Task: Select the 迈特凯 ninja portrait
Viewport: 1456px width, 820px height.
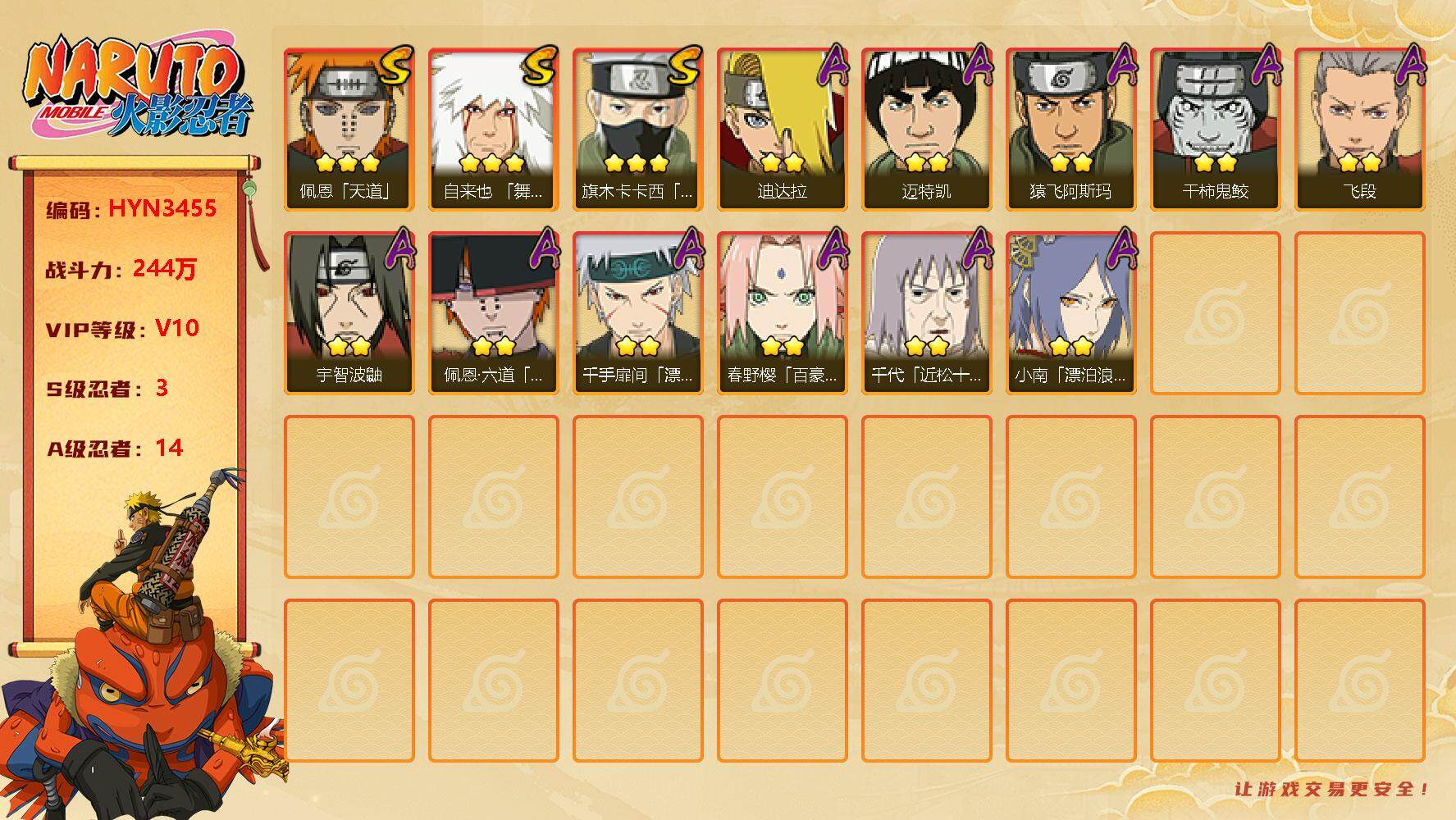Action: point(926,130)
